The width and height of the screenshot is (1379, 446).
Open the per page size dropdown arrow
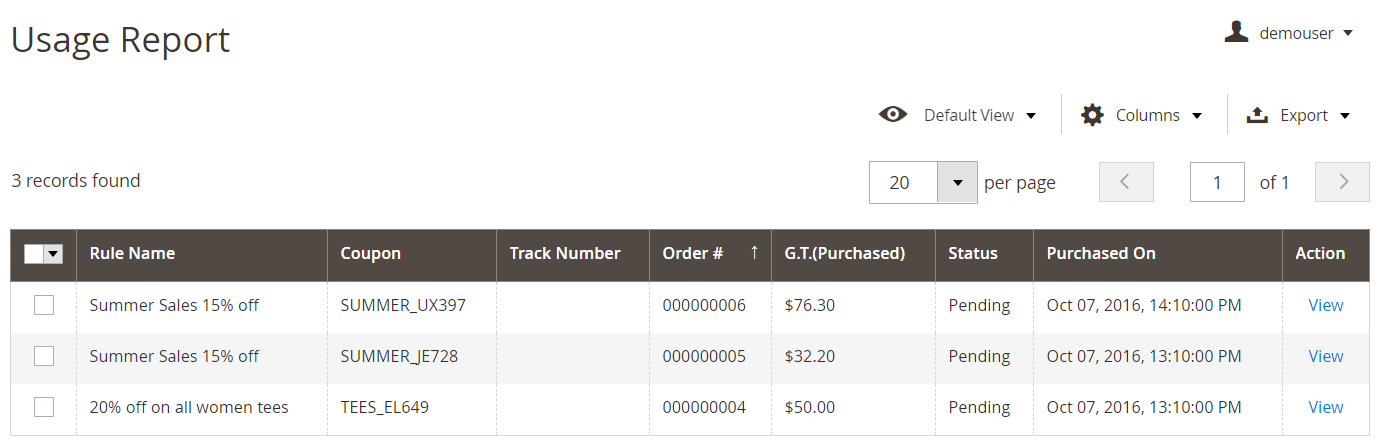pos(957,183)
